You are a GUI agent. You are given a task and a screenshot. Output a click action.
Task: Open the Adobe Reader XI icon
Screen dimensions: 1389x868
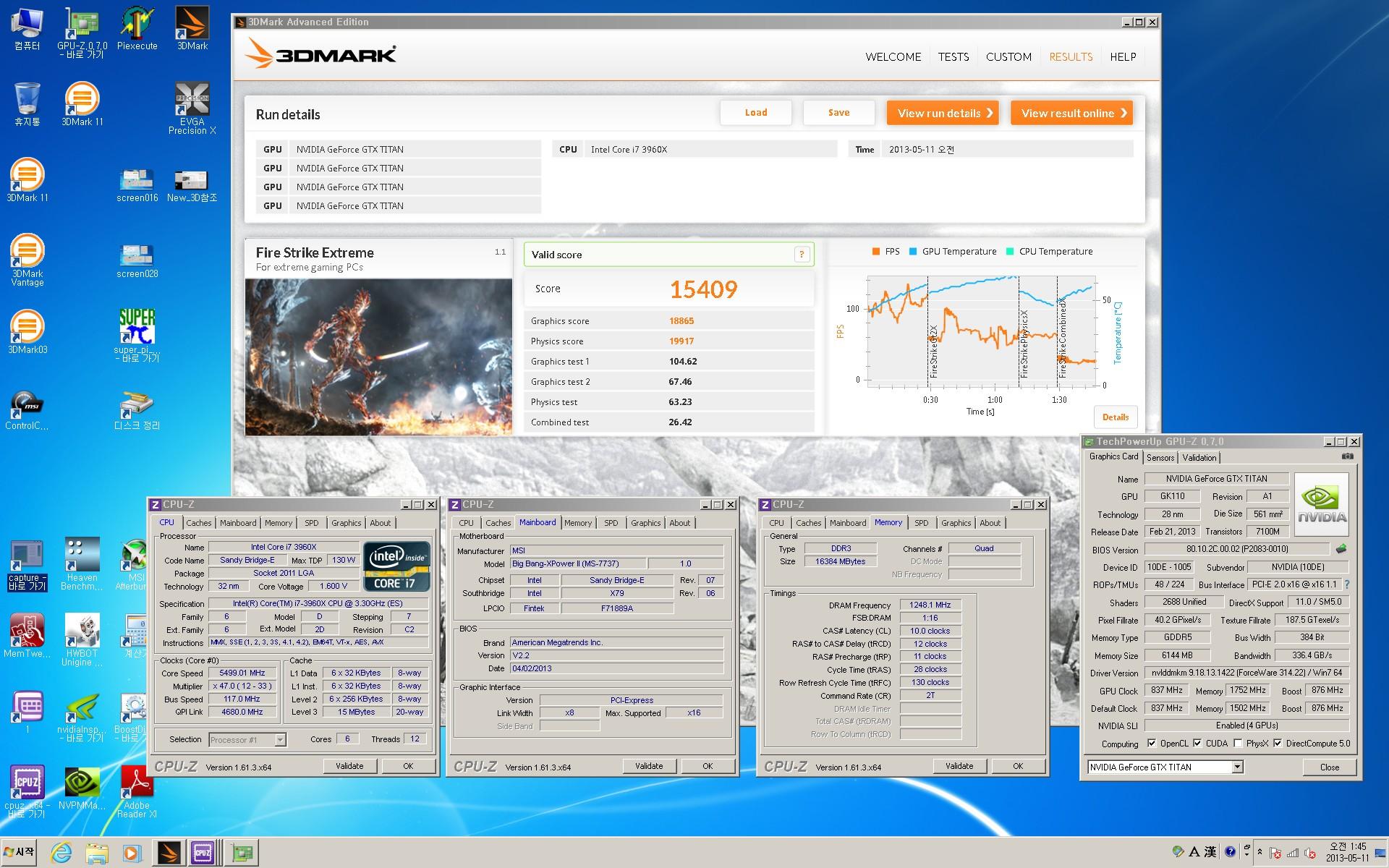click(x=137, y=792)
